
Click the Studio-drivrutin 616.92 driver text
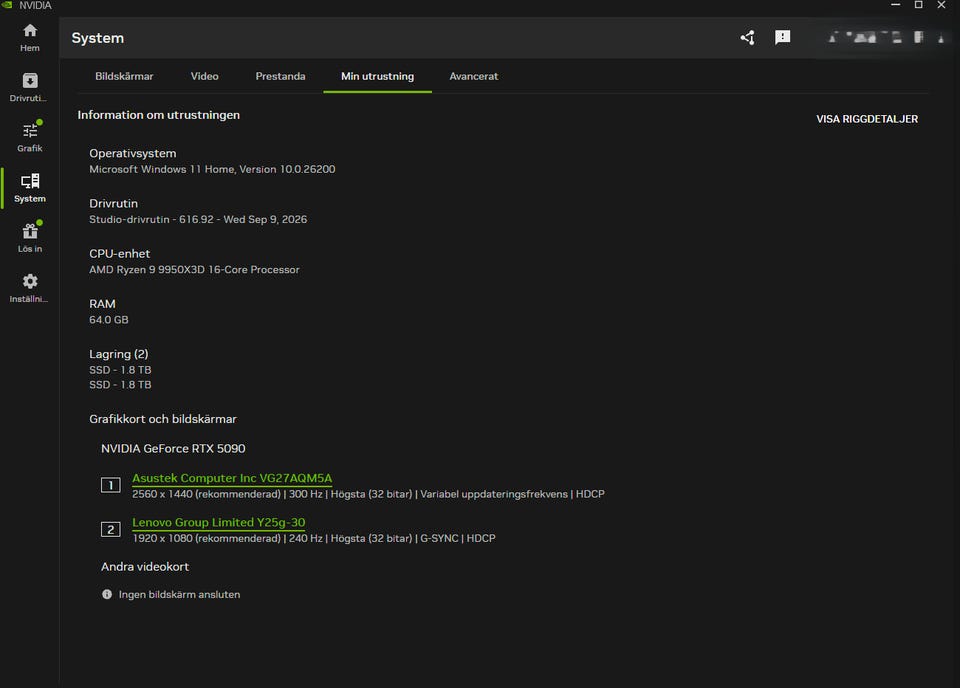pos(198,220)
